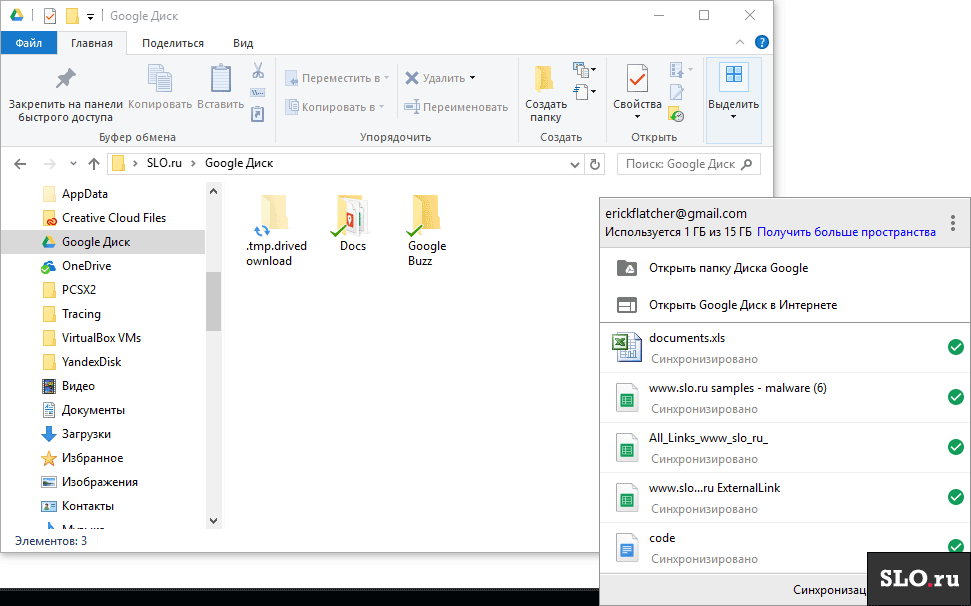Image resolution: width=971 pixels, height=606 pixels.
Task: Click the history icon in Открыть group
Action: pyautogui.click(x=676, y=114)
